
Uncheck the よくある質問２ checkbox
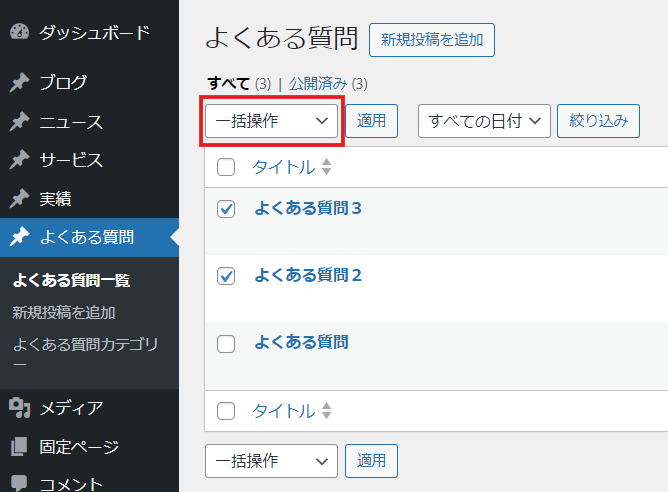click(226, 276)
